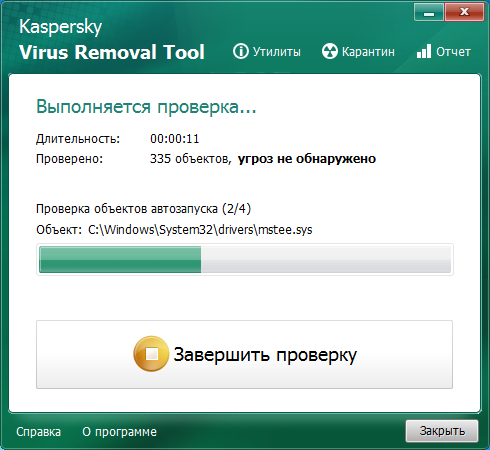The image size is (490, 450).
Task: Close window with red X button
Action: [x=464, y=12]
